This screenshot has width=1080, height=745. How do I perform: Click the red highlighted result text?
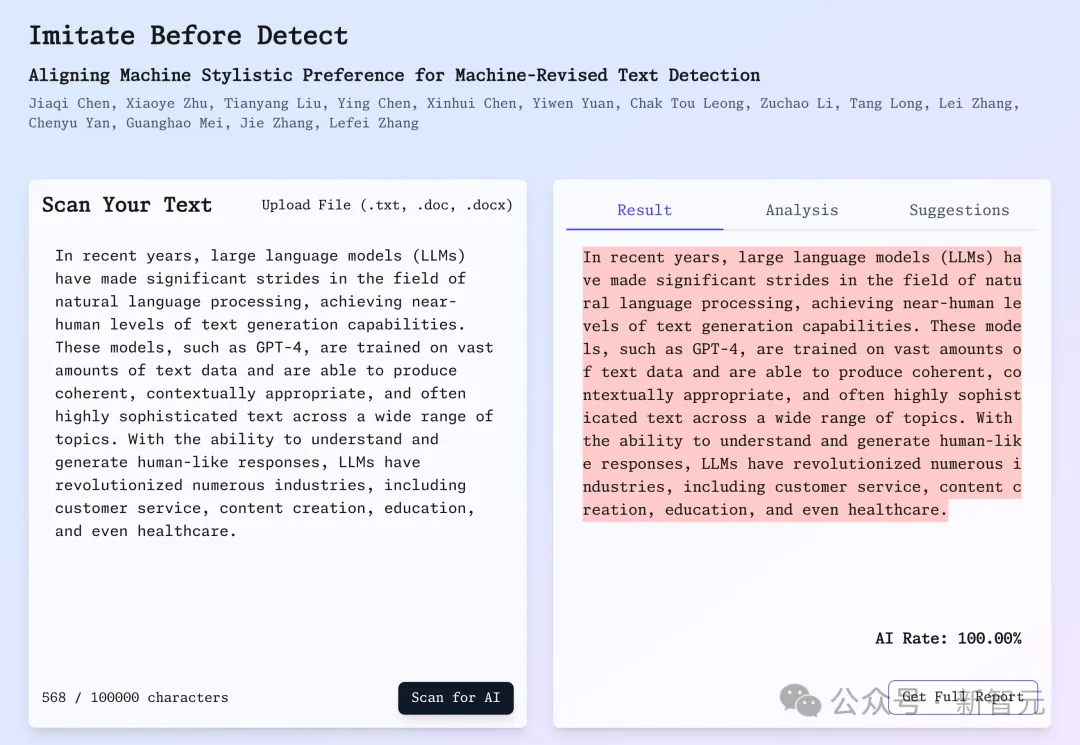pos(801,384)
